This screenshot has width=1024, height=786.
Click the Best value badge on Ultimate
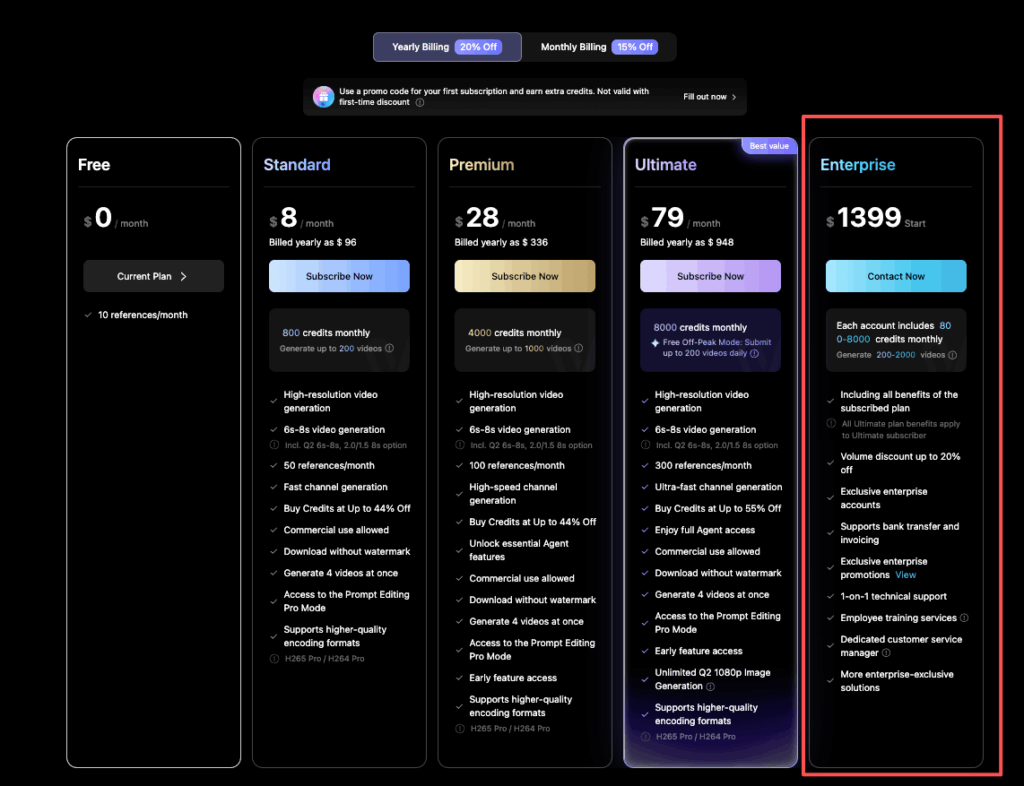pyautogui.click(x=769, y=146)
